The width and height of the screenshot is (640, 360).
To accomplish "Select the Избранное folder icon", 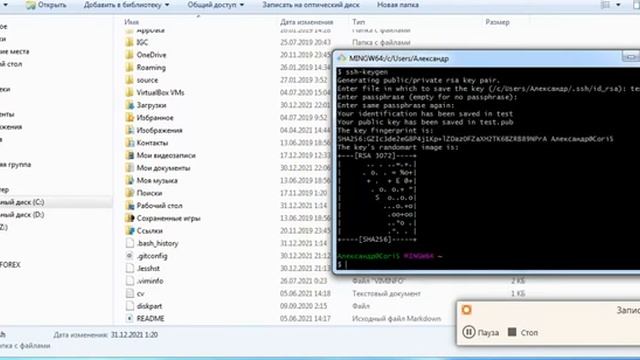I will coord(129,118).
